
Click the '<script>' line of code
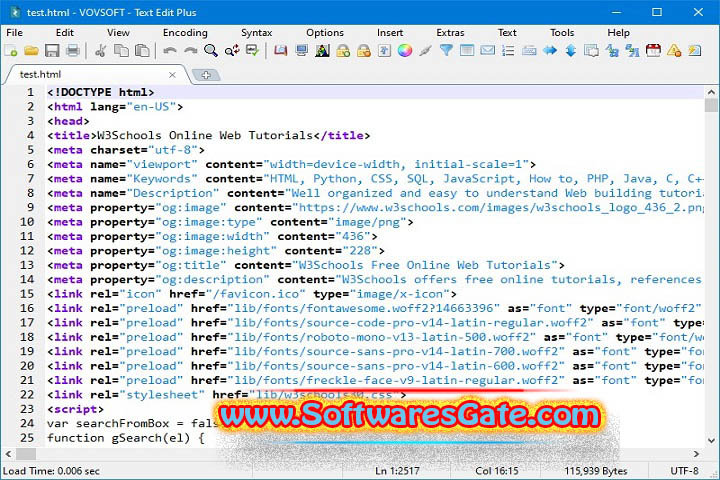(75, 409)
